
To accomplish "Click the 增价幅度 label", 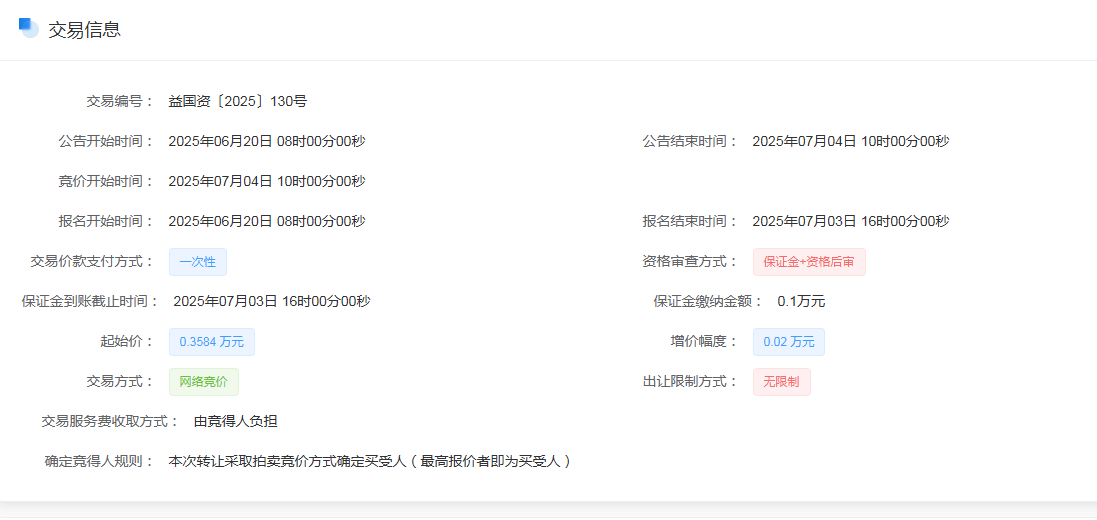I will coord(705,342).
